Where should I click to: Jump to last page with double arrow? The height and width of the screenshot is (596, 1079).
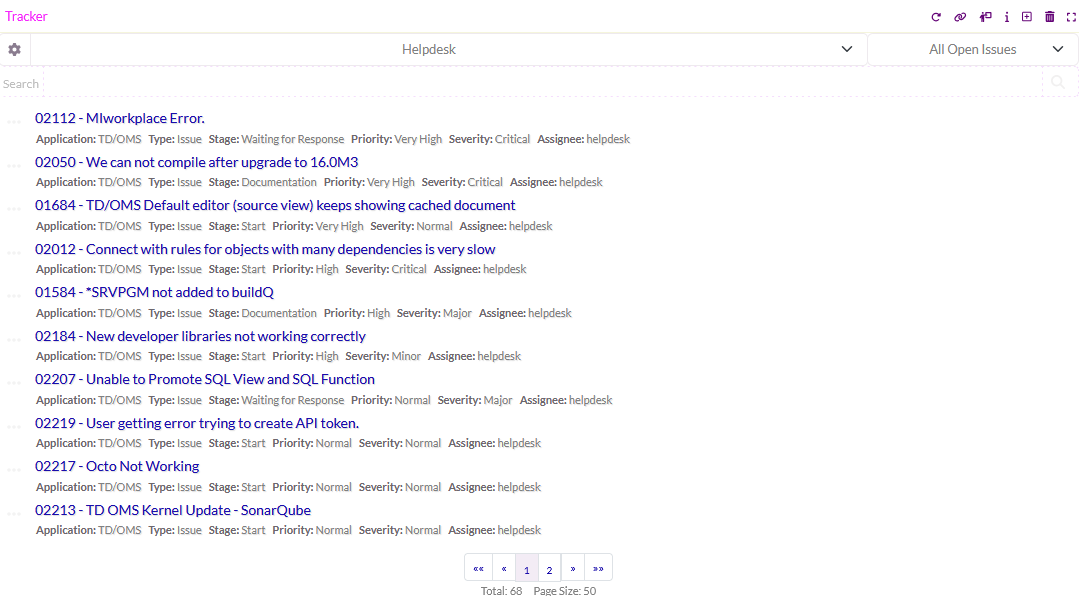pyautogui.click(x=598, y=568)
